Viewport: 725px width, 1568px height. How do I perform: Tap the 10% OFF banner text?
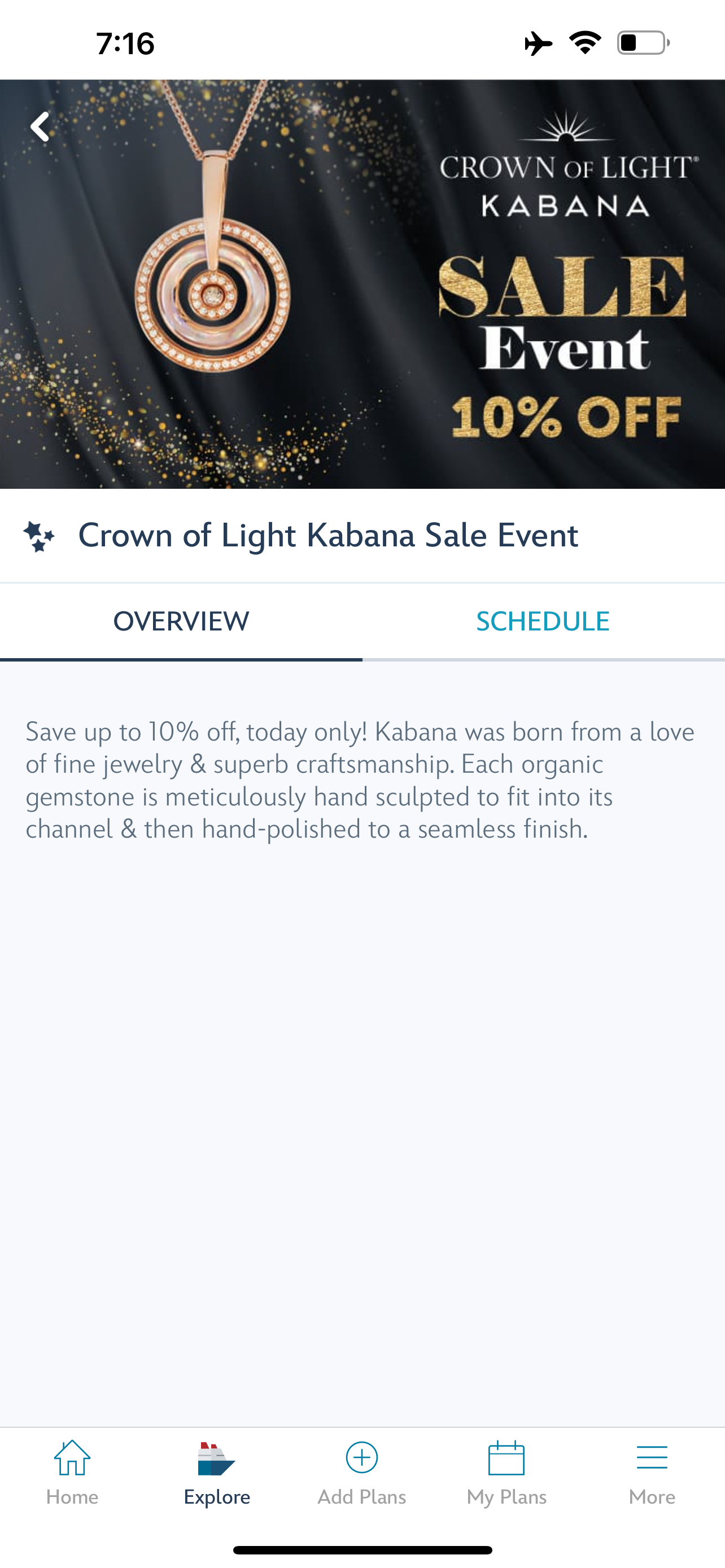(566, 418)
